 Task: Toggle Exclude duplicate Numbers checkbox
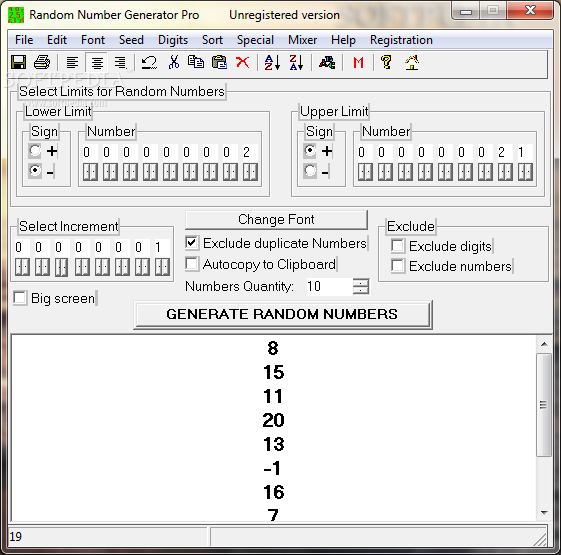pos(192,243)
